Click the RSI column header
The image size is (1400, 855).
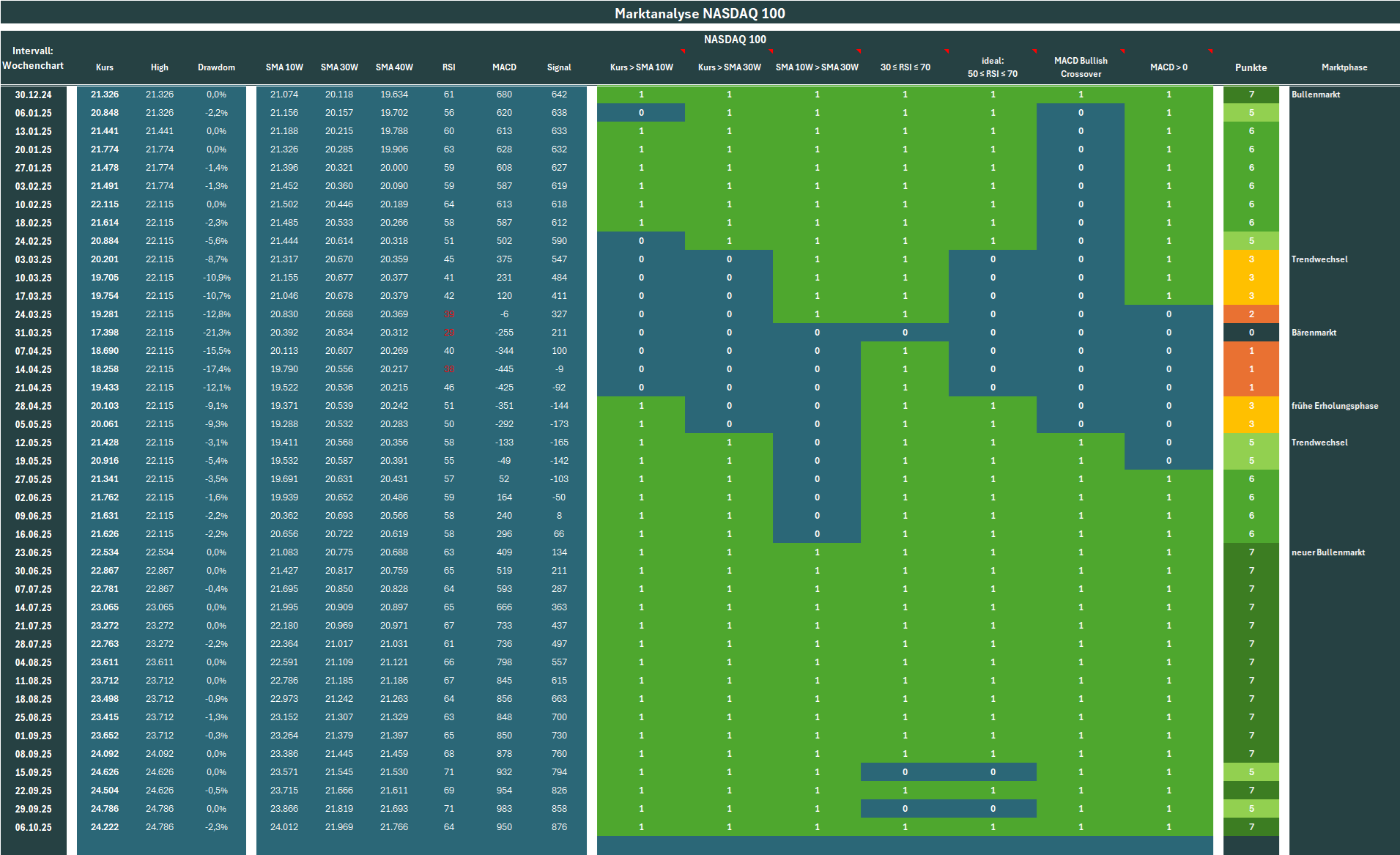click(449, 67)
